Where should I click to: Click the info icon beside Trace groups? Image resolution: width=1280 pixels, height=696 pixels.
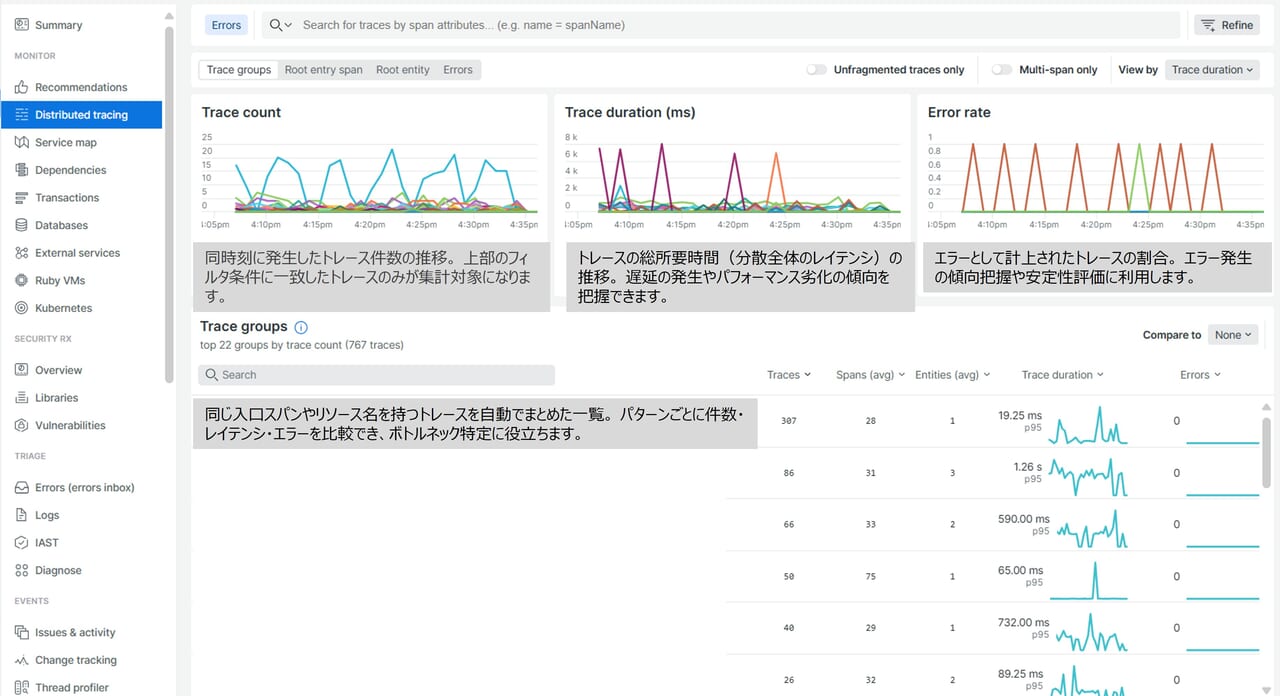coord(301,327)
